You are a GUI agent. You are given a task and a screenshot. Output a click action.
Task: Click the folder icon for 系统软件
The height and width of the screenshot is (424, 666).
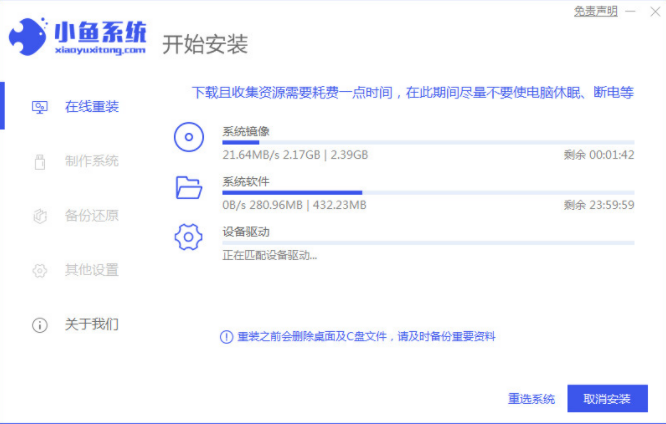189,187
